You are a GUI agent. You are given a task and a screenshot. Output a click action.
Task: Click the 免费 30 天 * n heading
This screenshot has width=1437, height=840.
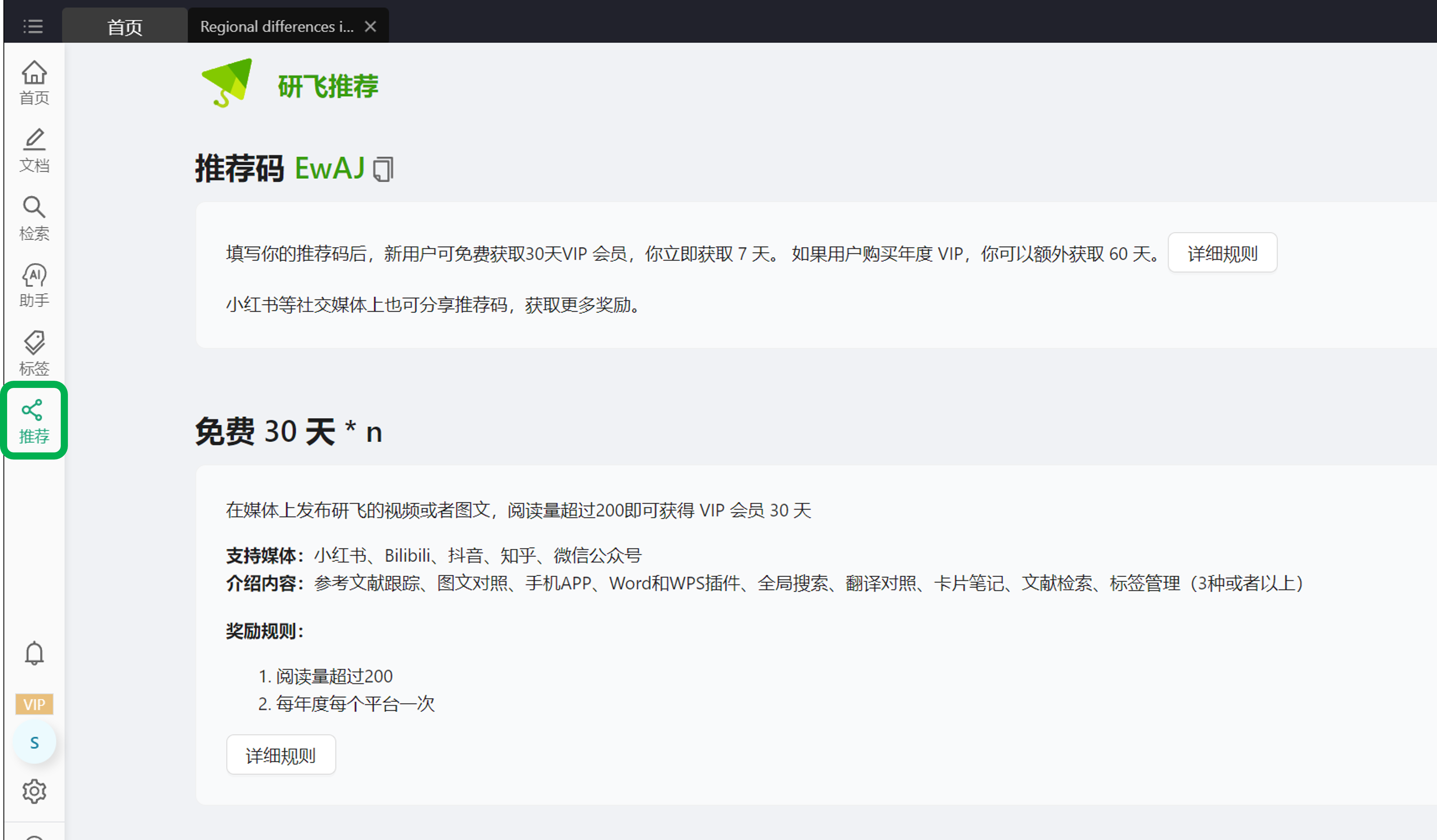point(288,432)
